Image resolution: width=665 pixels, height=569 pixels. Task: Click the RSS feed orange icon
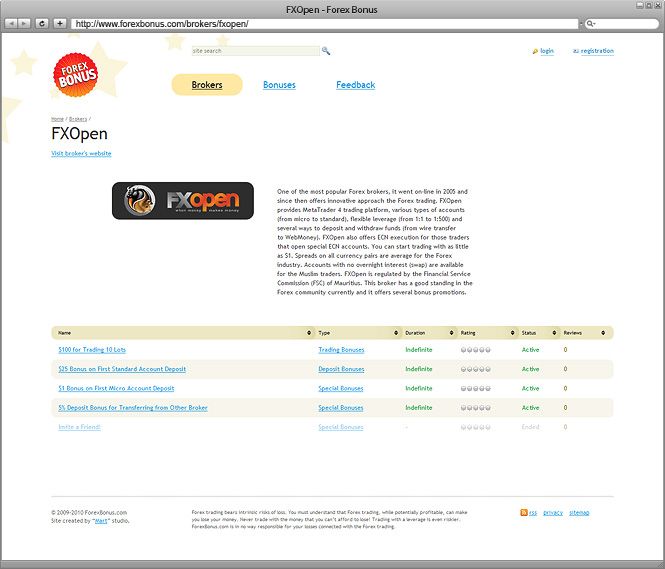524,513
